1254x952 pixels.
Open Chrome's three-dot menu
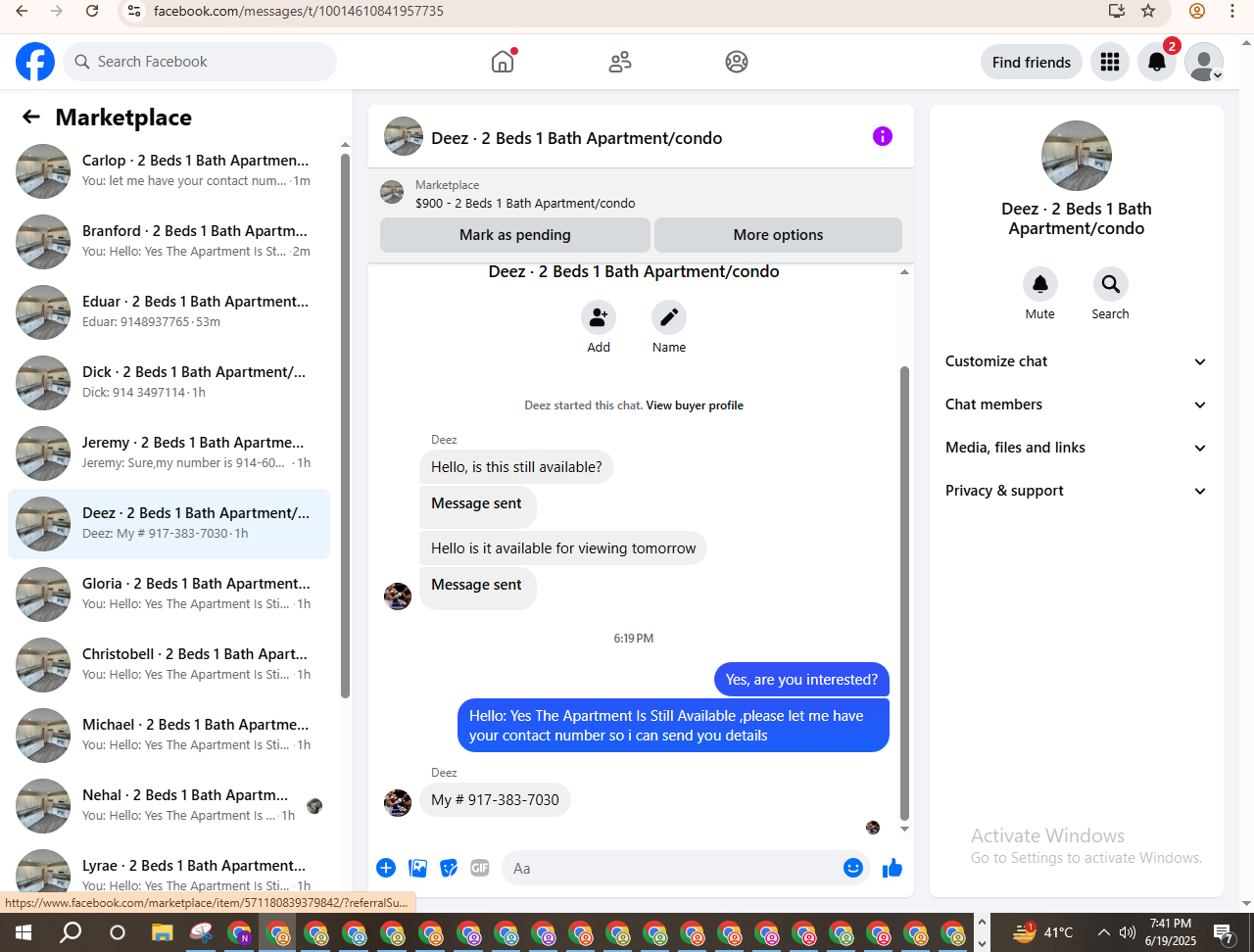pyautogui.click(x=1232, y=11)
